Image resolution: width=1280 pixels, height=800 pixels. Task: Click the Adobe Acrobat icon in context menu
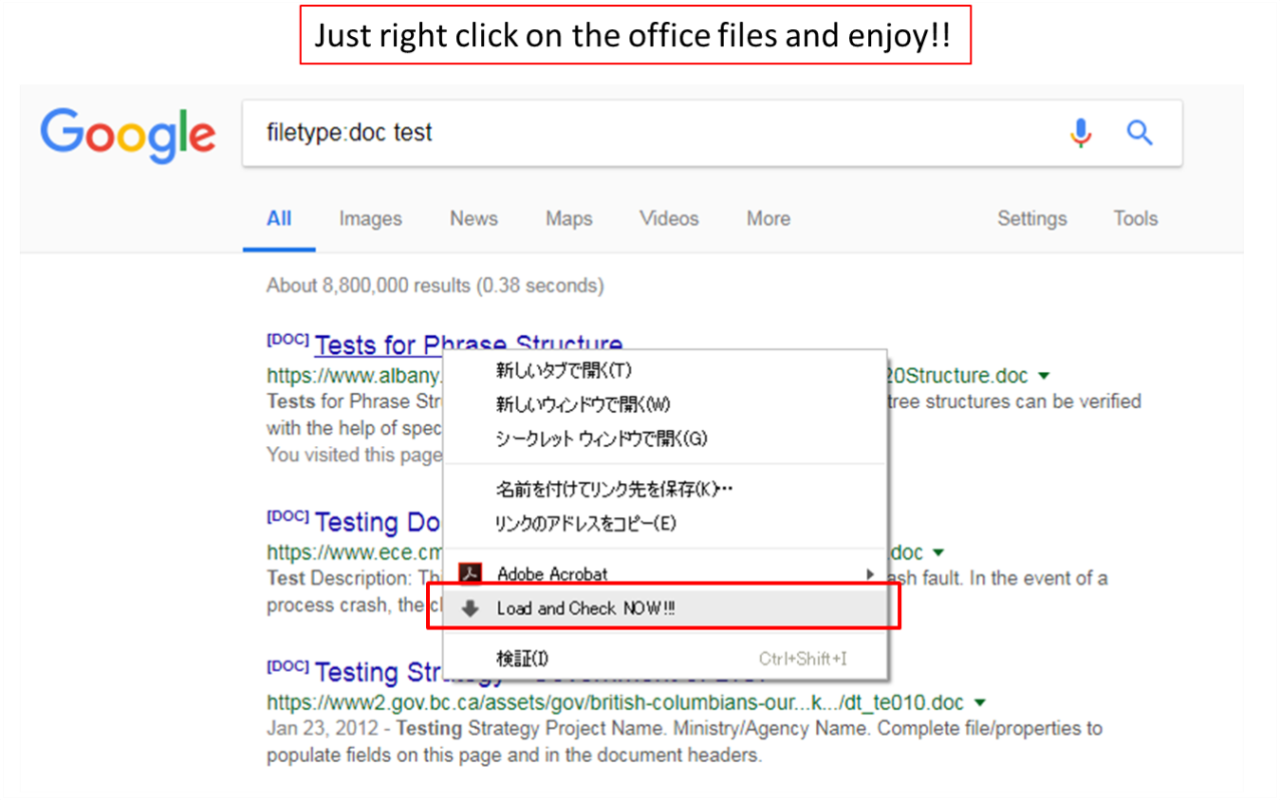(470, 574)
